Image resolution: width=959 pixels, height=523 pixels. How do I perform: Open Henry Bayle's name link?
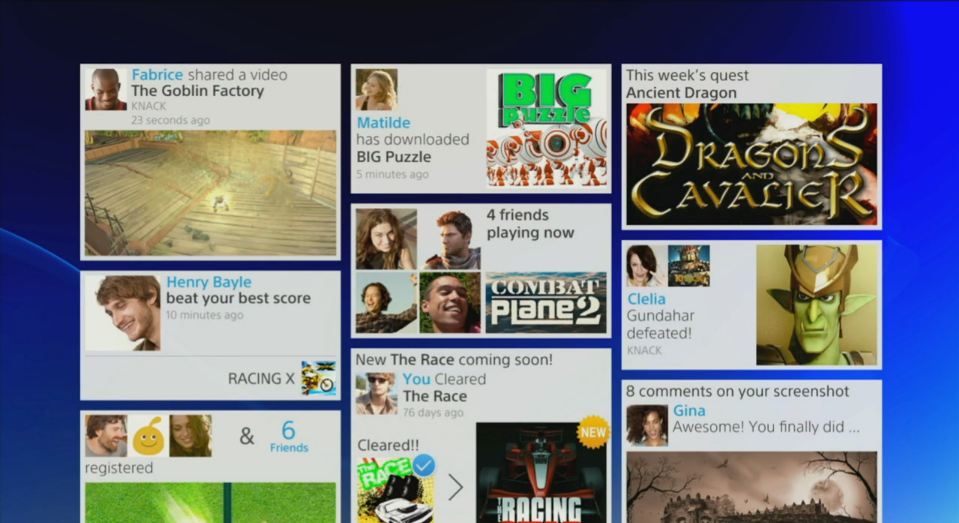208,282
